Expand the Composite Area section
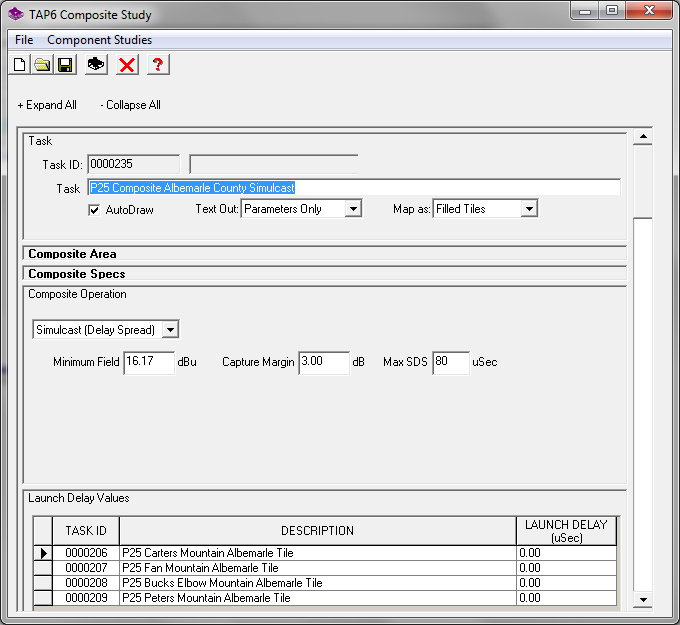The image size is (680, 625). pos(324,254)
